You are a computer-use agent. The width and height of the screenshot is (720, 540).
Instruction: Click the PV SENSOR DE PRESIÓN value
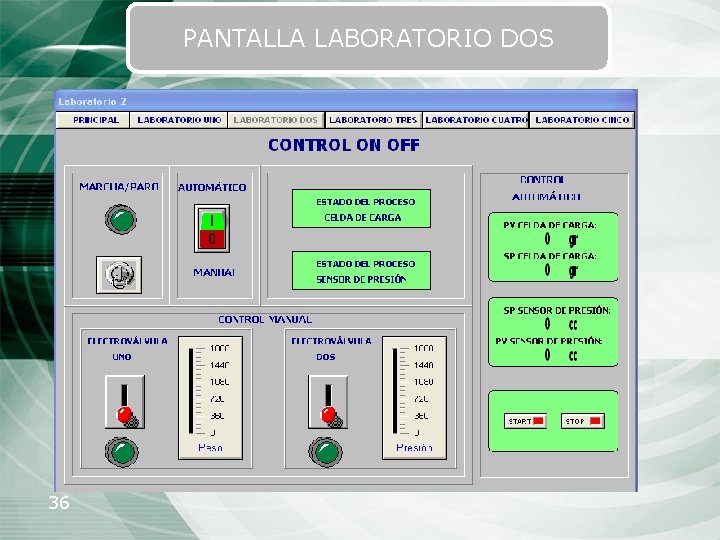click(547, 354)
